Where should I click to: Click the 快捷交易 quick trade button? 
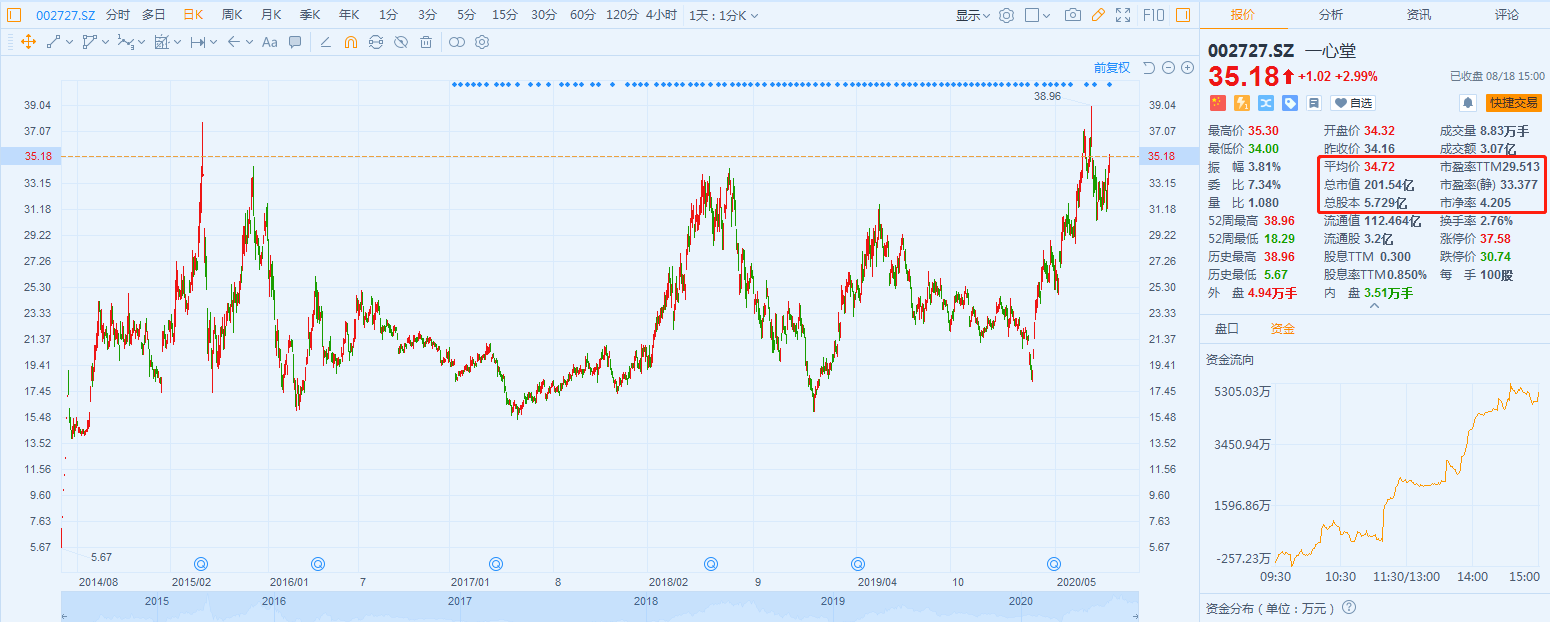[x=1513, y=103]
